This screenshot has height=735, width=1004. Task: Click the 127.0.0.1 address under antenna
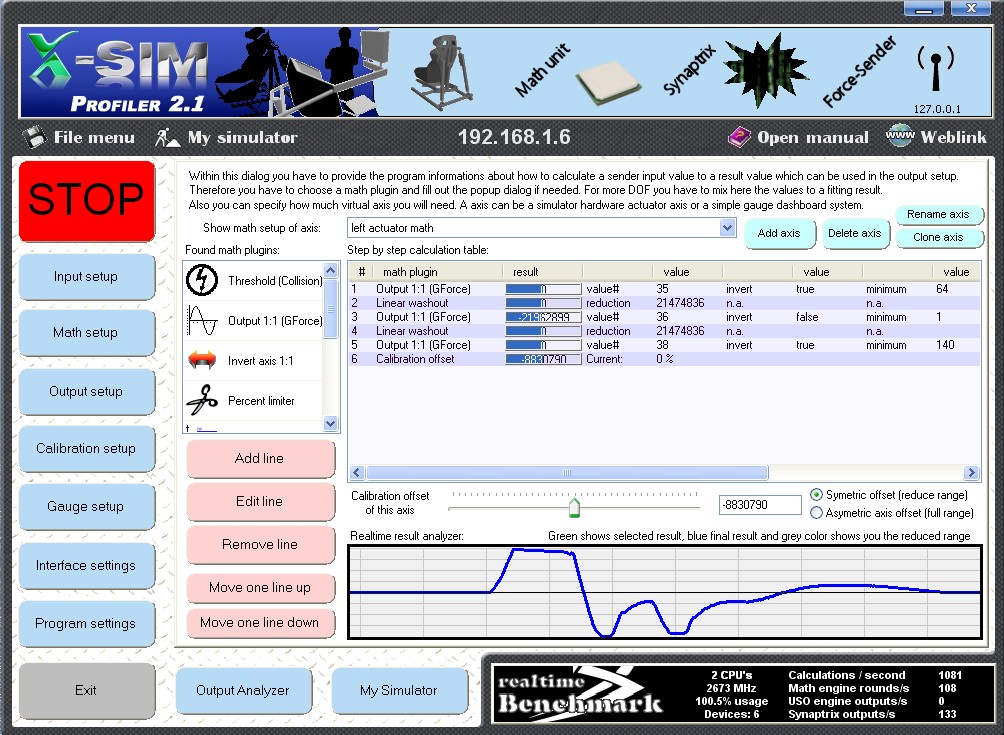937,109
